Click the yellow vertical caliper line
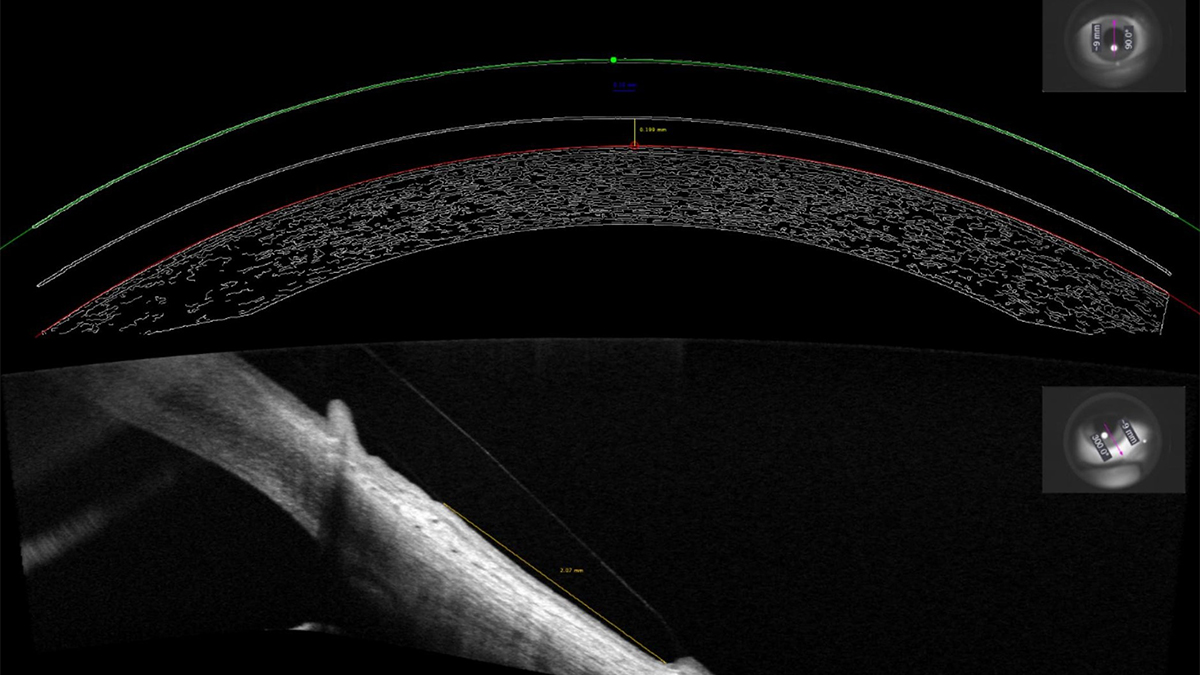This screenshot has height=675, width=1200. (x=634, y=133)
